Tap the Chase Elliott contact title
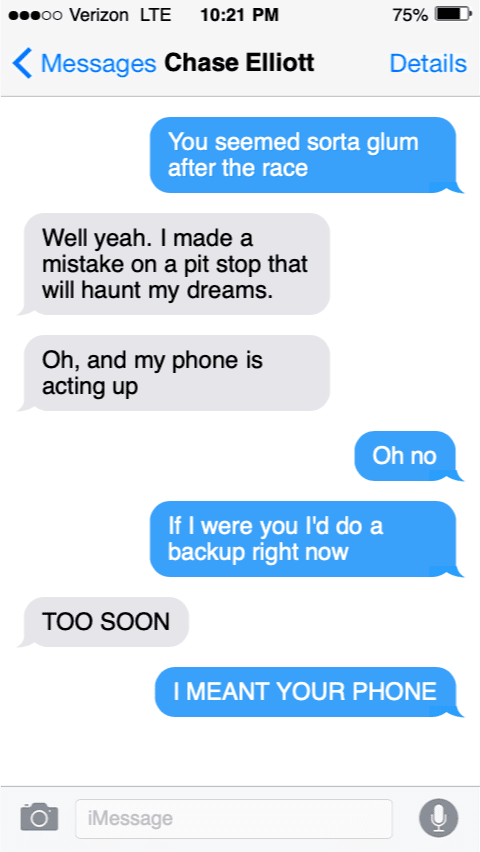 pos(239,63)
